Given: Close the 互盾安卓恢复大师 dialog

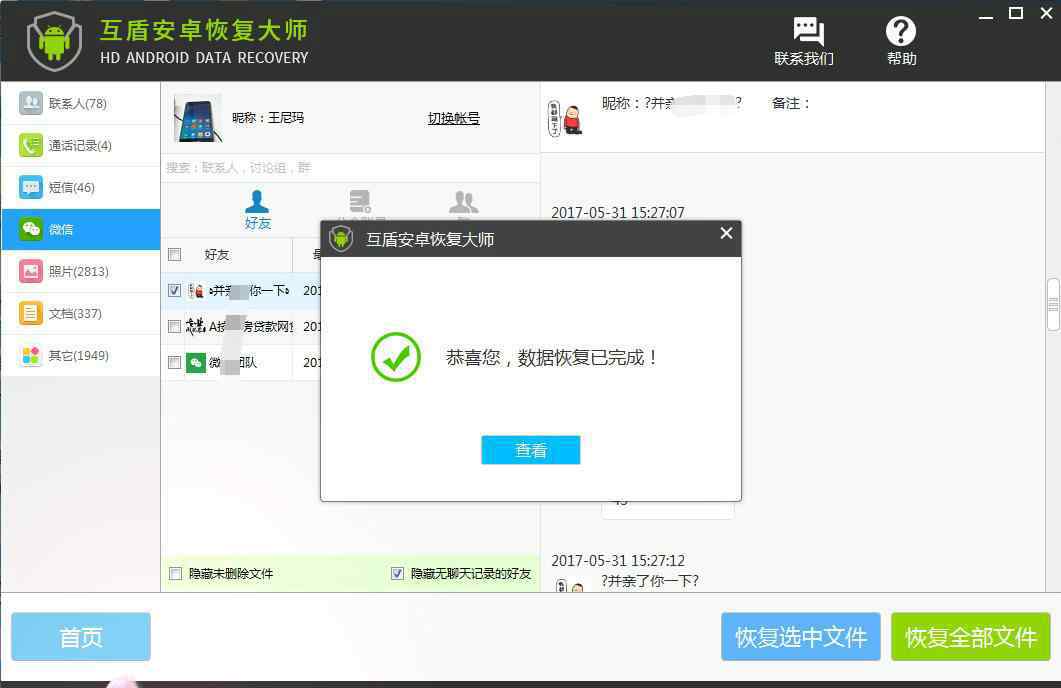Looking at the screenshot, I should tap(726, 233).
